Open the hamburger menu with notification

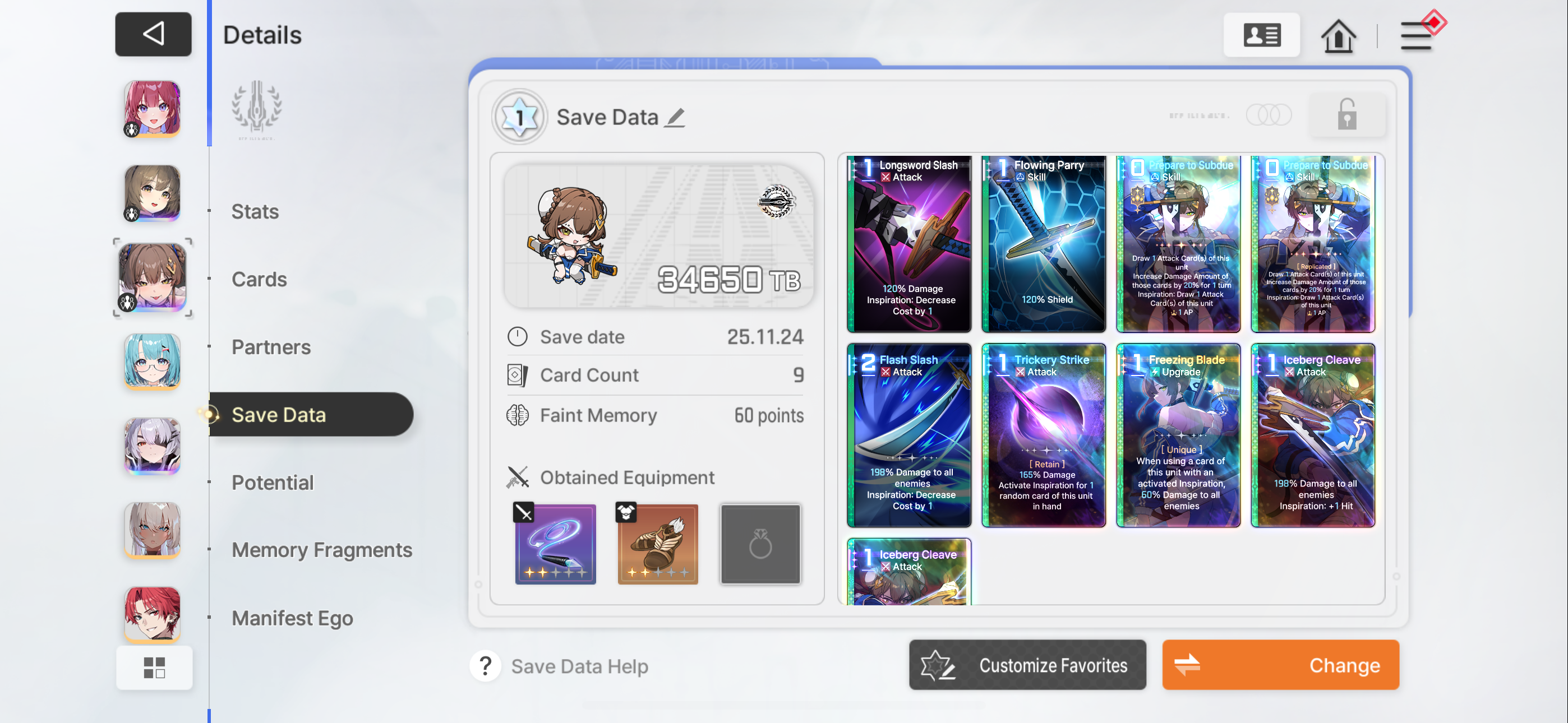tap(1417, 36)
